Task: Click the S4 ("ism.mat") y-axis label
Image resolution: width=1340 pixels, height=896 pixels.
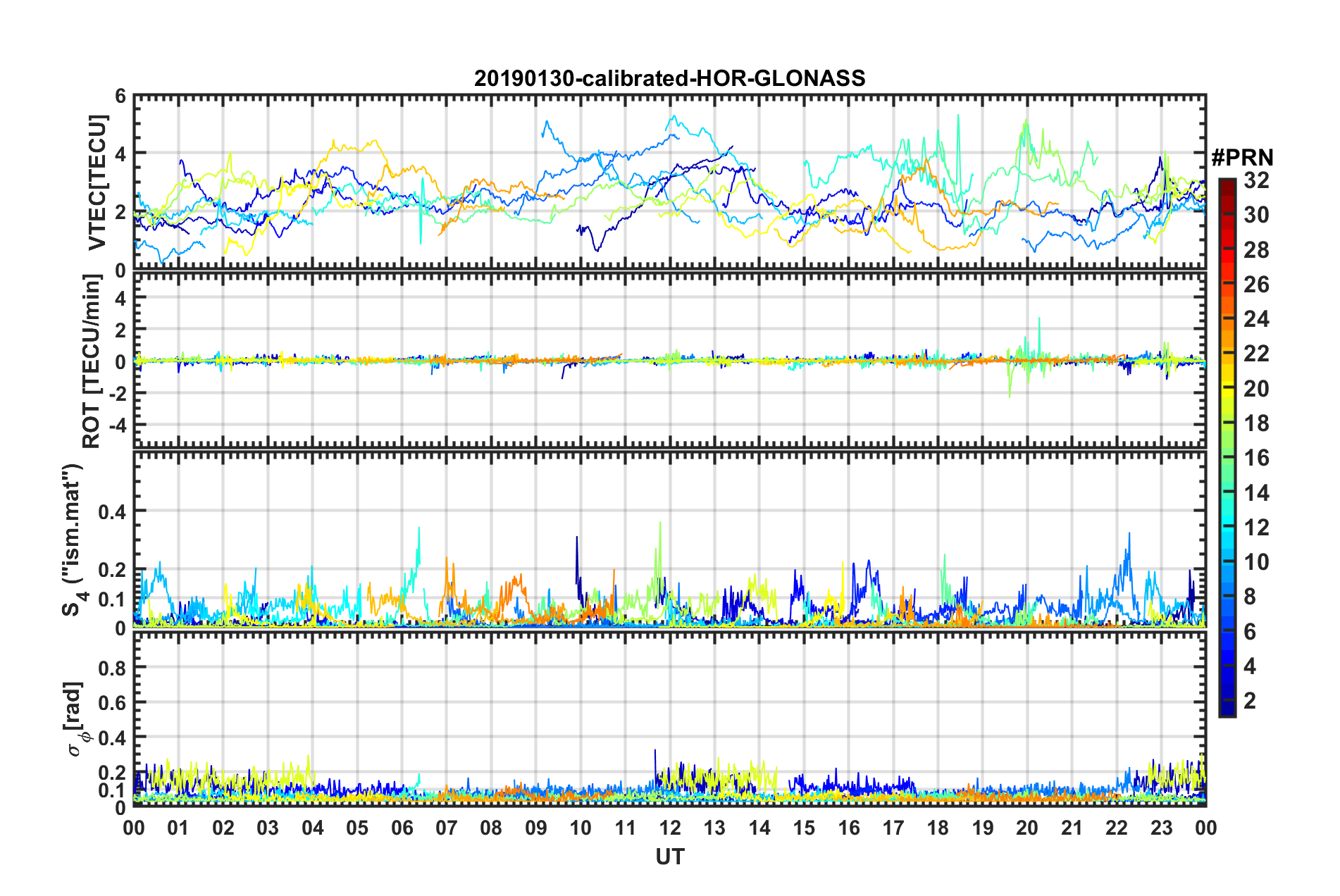Action: click(x=75, y=540)
